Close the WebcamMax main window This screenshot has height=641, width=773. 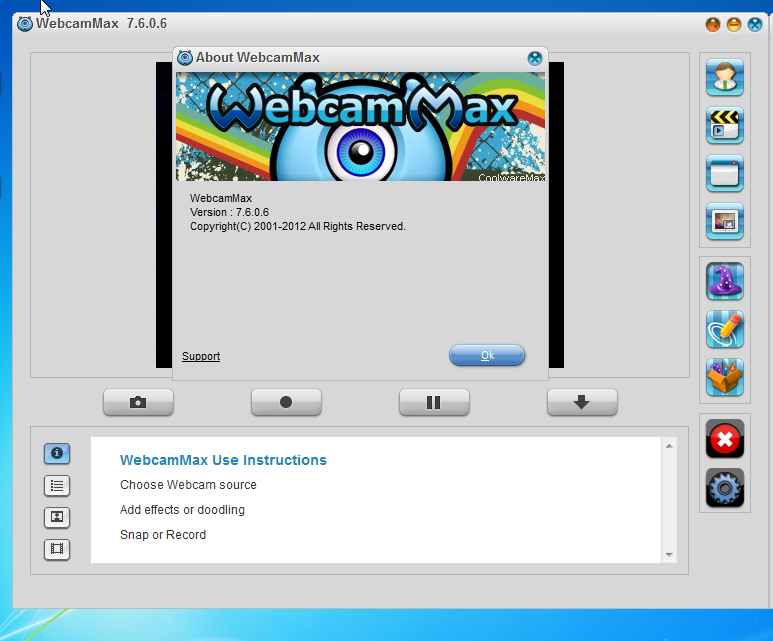pyautogui.click(x=755, y=24)
